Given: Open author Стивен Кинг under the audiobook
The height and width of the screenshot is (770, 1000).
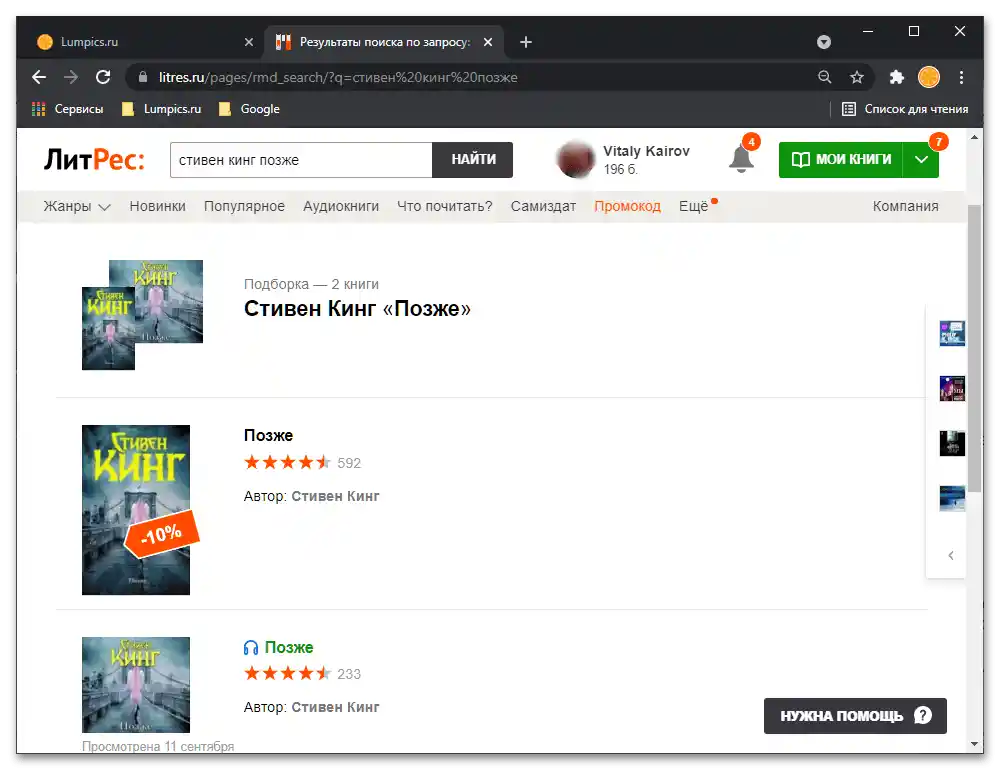Looking at the screenshot, I should (335, 707).
